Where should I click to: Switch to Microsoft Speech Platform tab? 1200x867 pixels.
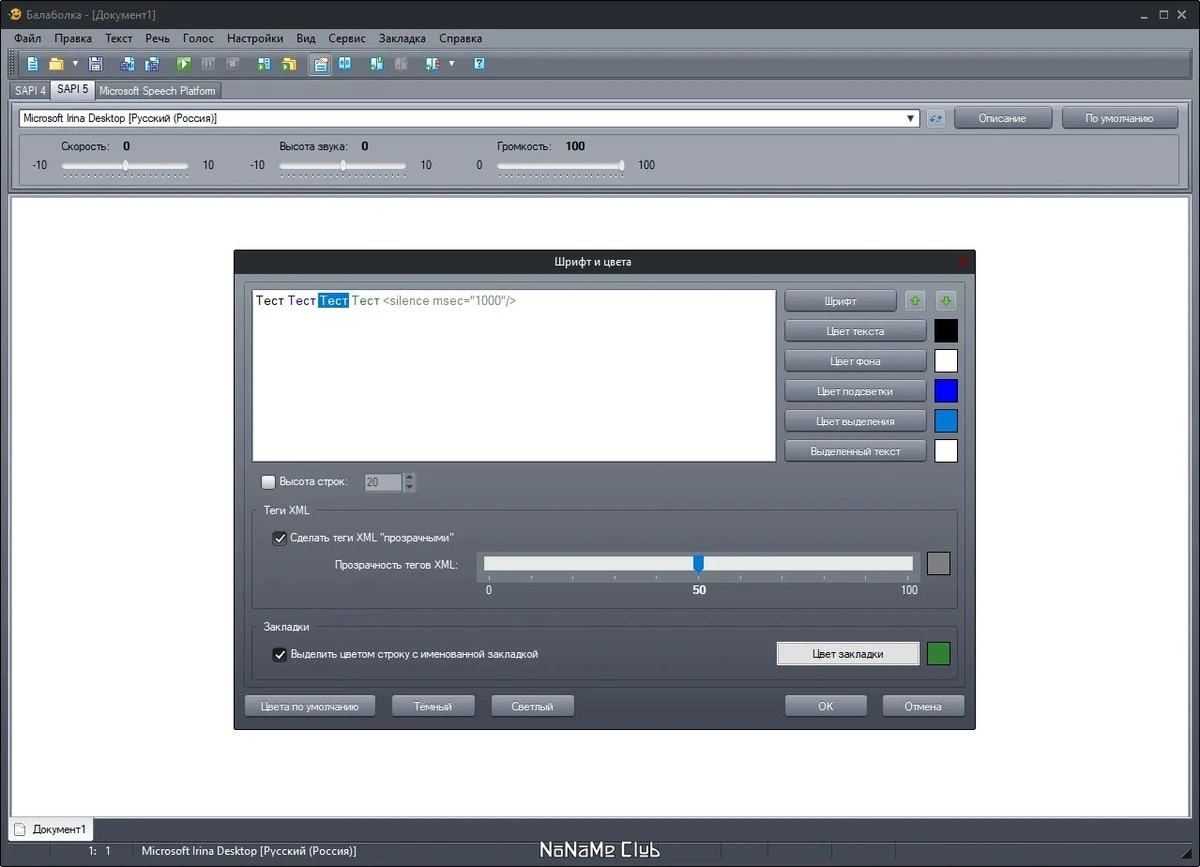tap(157, 90)
